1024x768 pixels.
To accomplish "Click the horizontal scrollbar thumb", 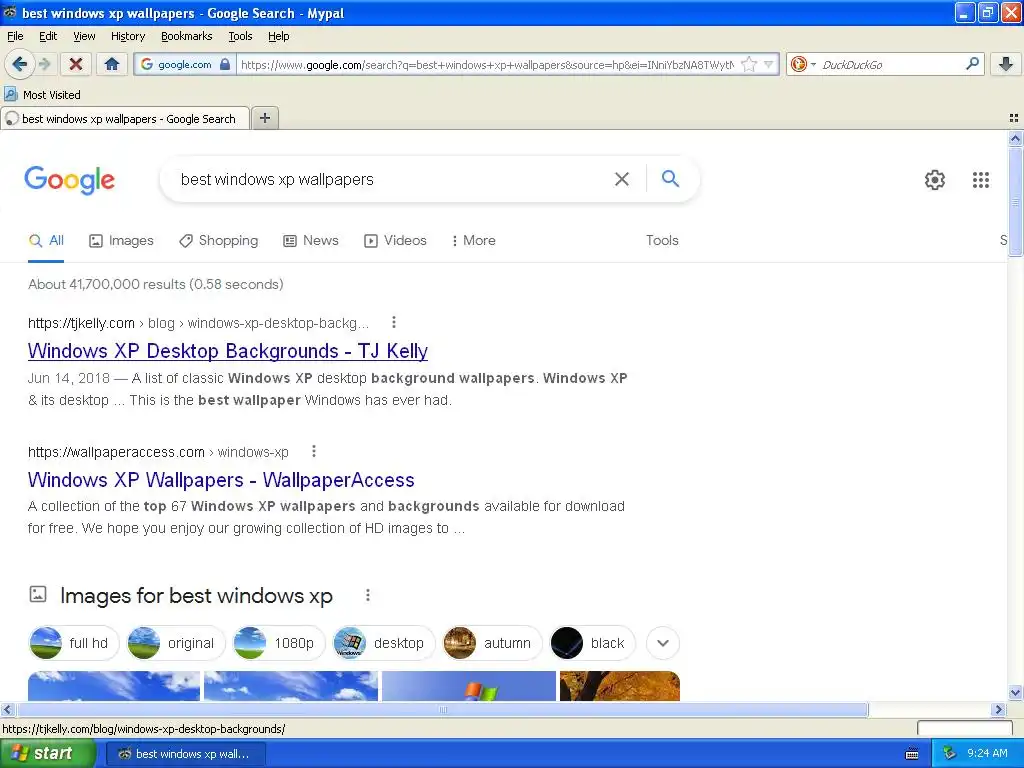I will [443, 709].
